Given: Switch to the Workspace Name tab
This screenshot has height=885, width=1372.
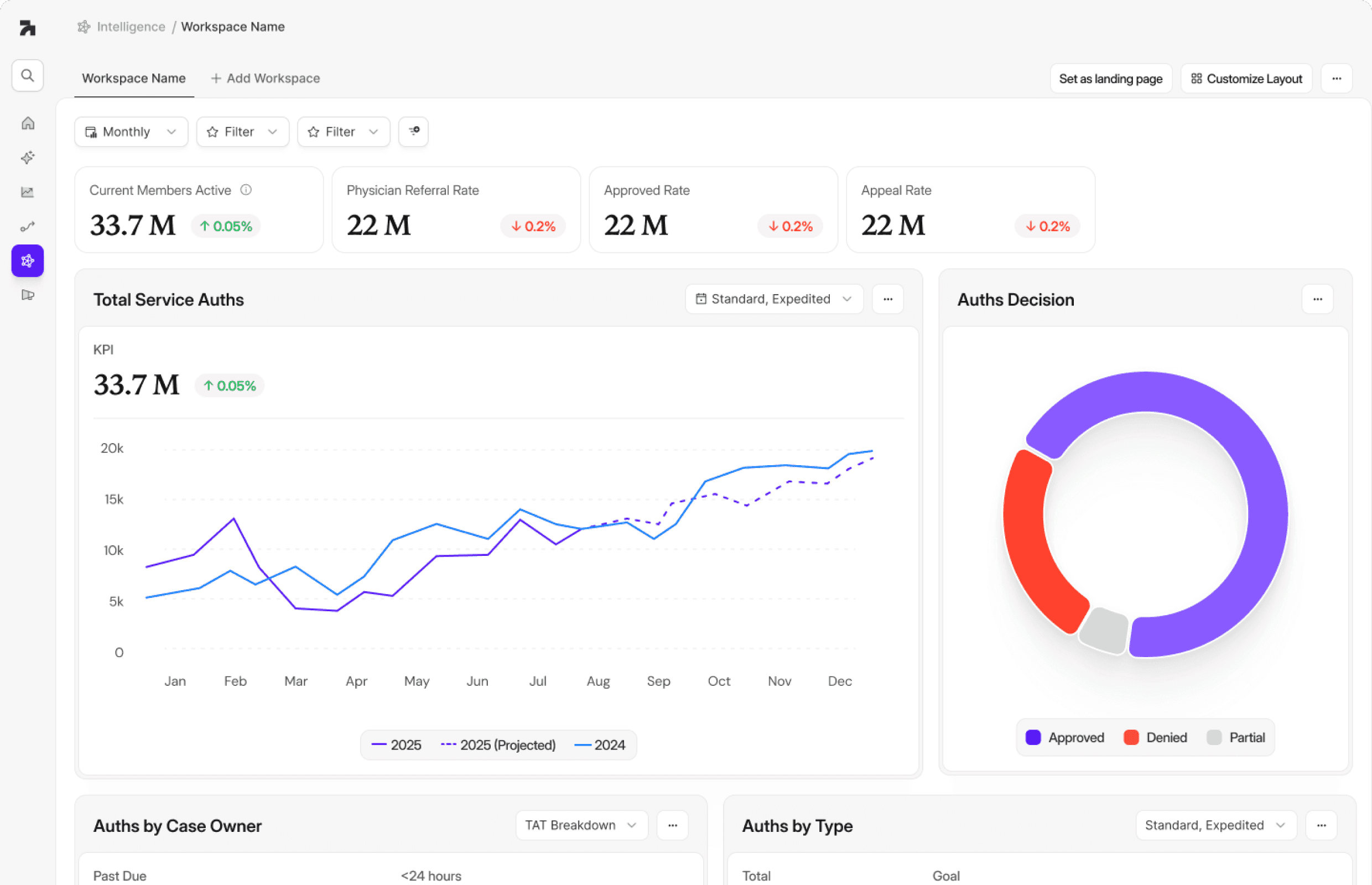Looking at the screenshot, I should [x=133, y=79].
